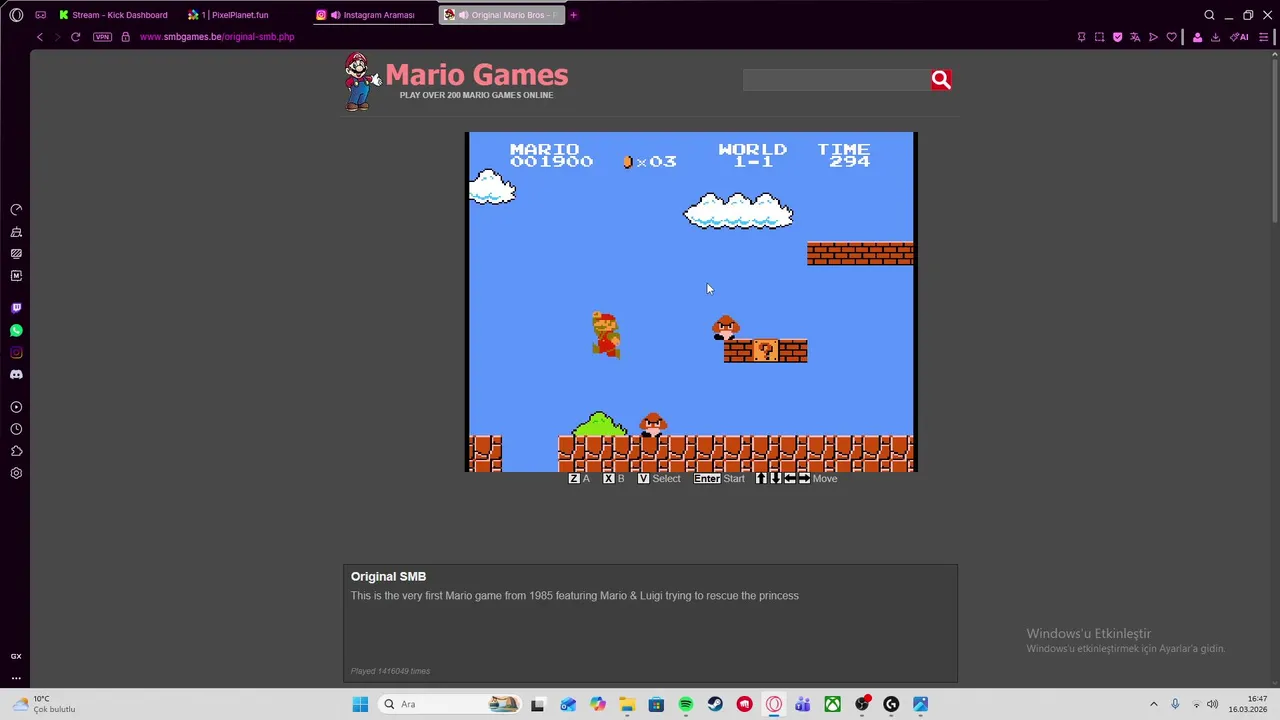The width and height of the screenshot is (1280, 720).
Task: Open the weather widget showing 10°C
Action: coord(44,704)
